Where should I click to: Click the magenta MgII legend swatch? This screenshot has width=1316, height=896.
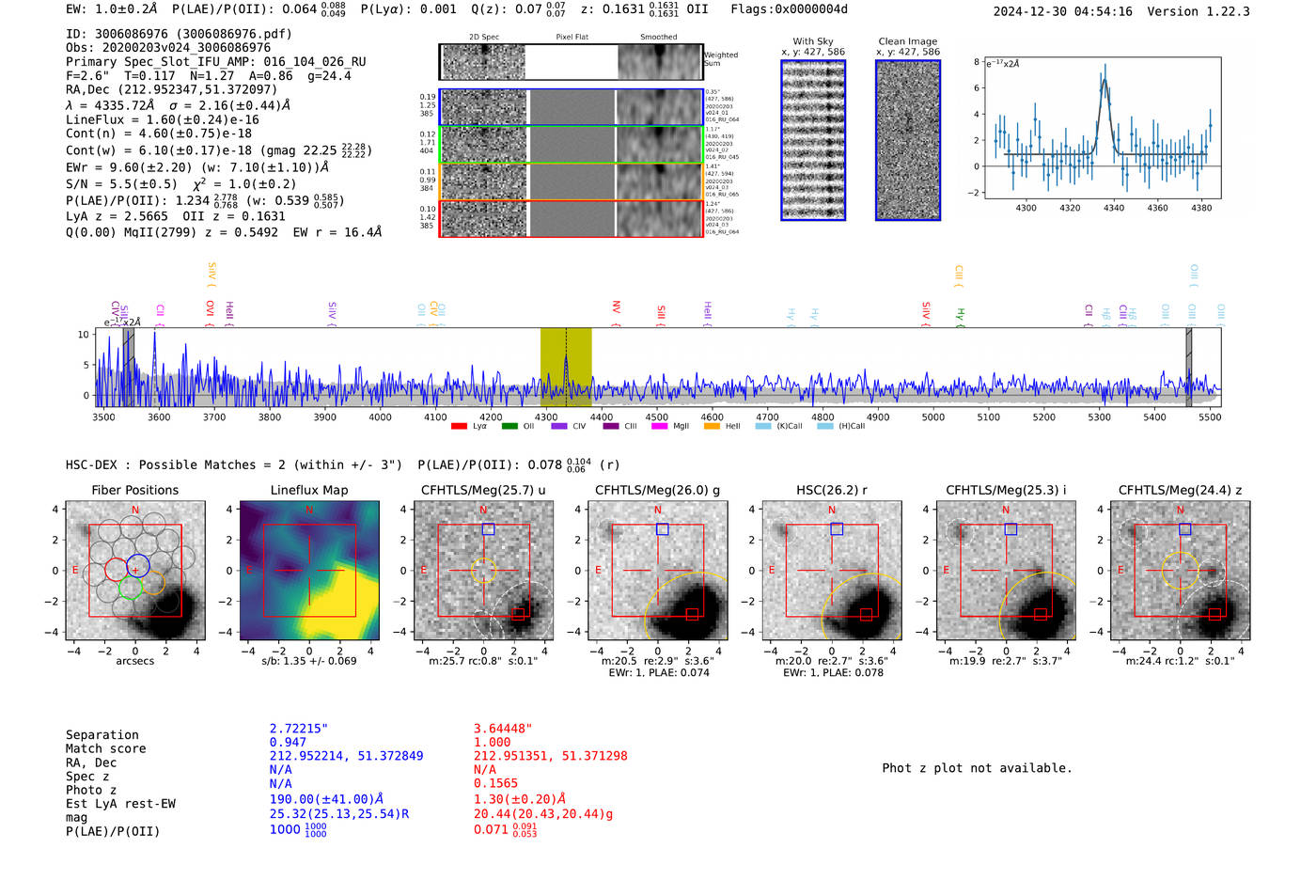(659, 426)
